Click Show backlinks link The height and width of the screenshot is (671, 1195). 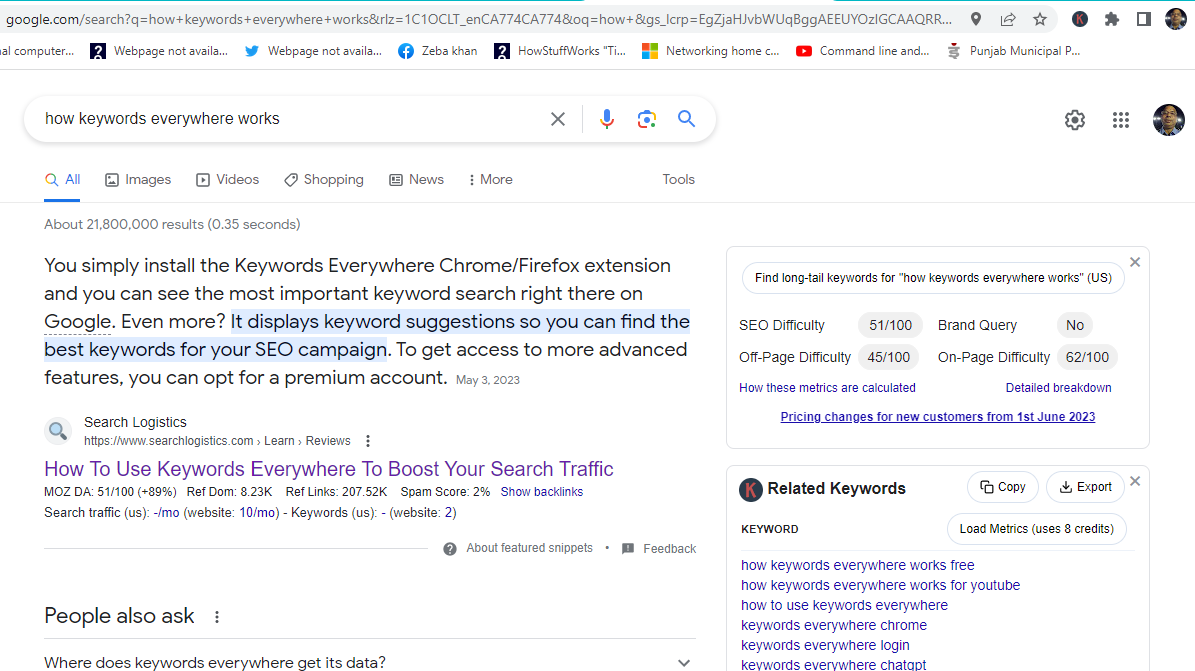click(542, 492)
